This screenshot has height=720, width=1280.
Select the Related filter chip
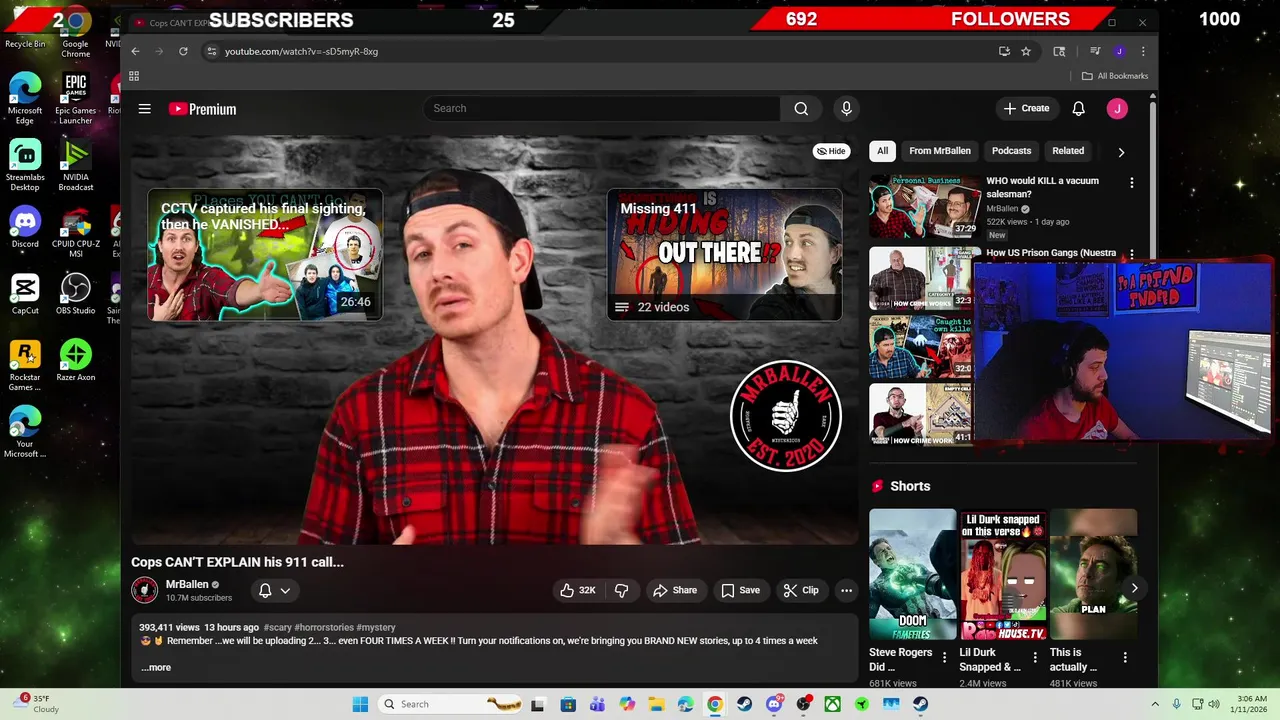[x=1068, y=151]
